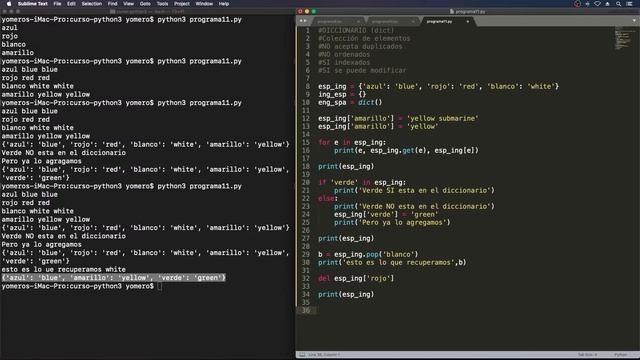Open the Edit menu
This screenshot has height=360, width=640.
(x=71, y=4)
